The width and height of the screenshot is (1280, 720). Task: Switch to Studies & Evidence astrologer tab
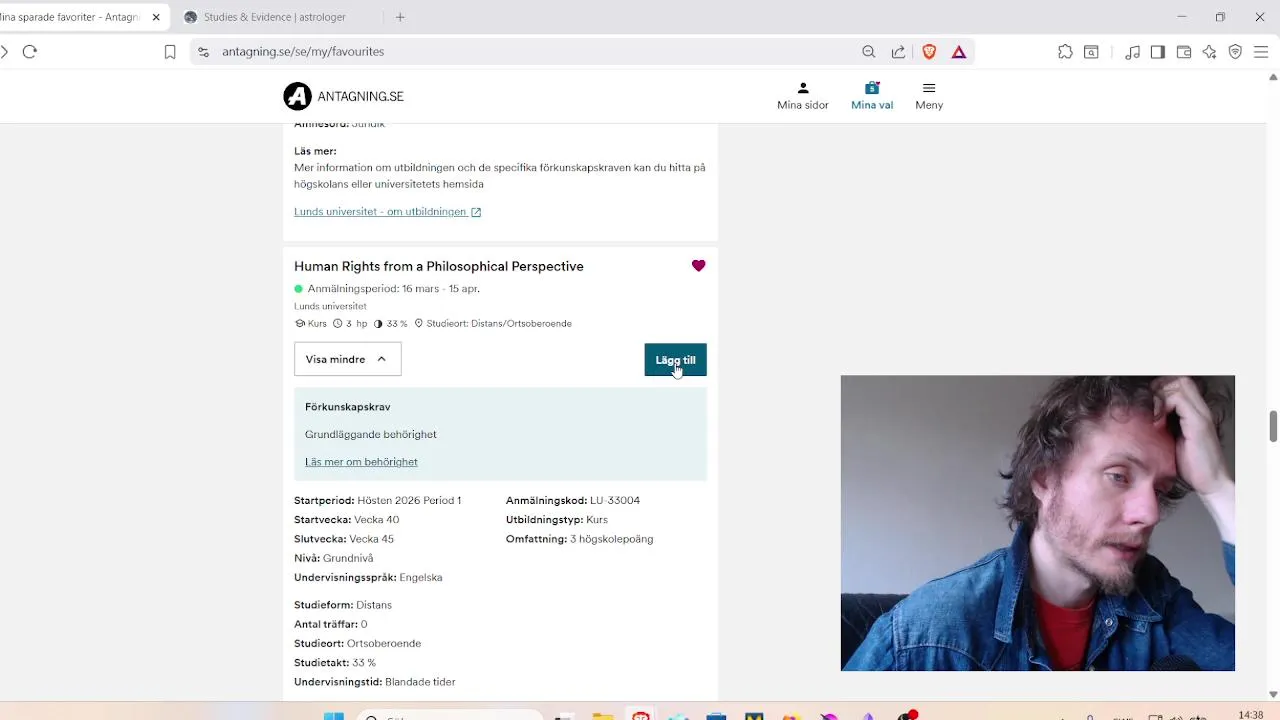point(277,17)
